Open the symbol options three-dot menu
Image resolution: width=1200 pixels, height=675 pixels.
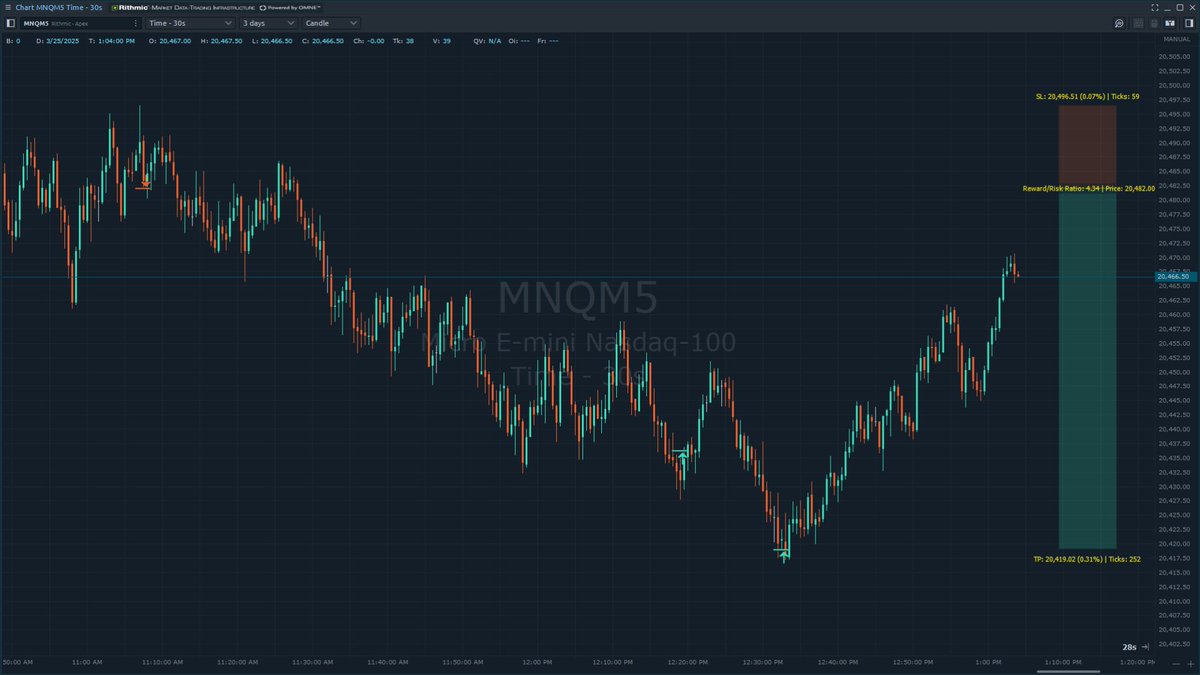pyautogui.click(x=135, y=23)
